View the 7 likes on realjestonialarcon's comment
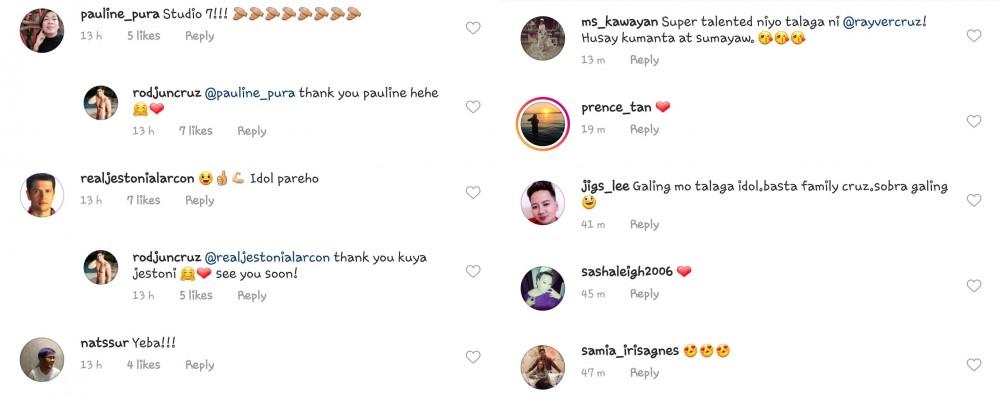The height and width of the screenshot is (403, 1000). (x=144, y=200)
